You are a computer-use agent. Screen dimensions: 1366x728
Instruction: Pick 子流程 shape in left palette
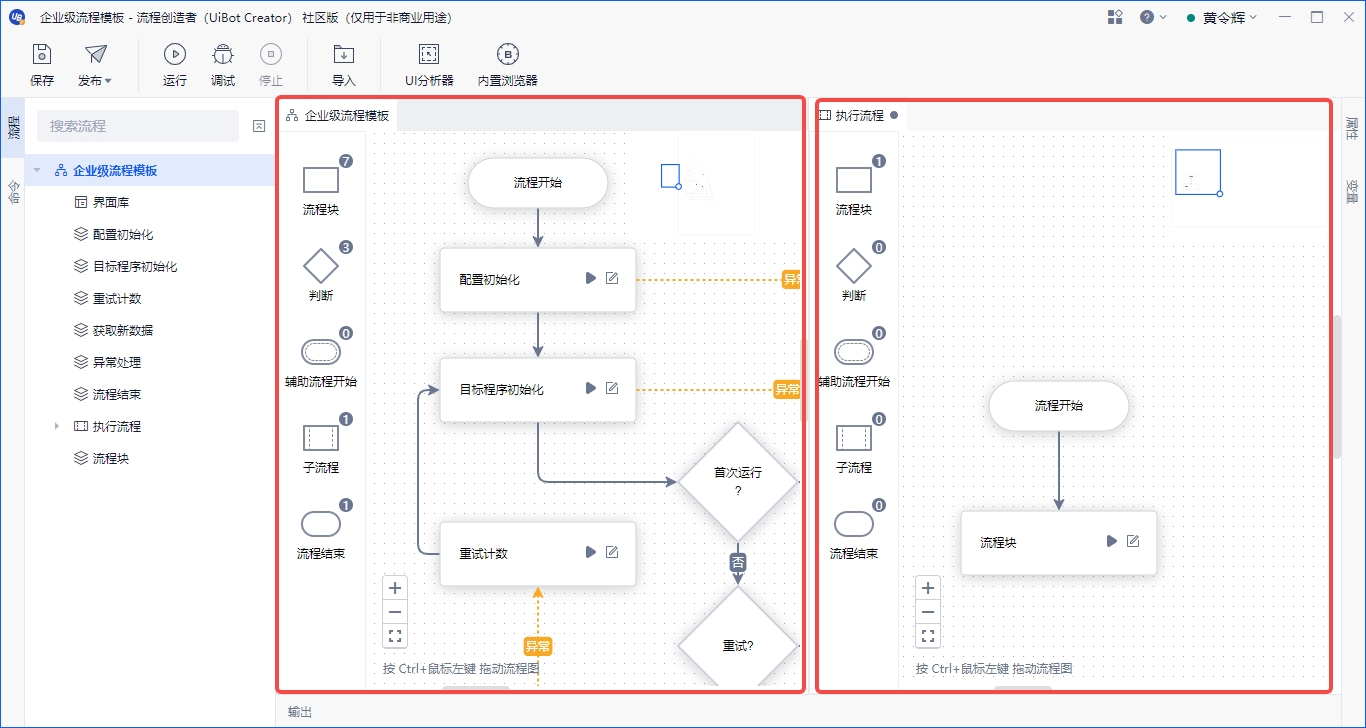pos(321,438)
